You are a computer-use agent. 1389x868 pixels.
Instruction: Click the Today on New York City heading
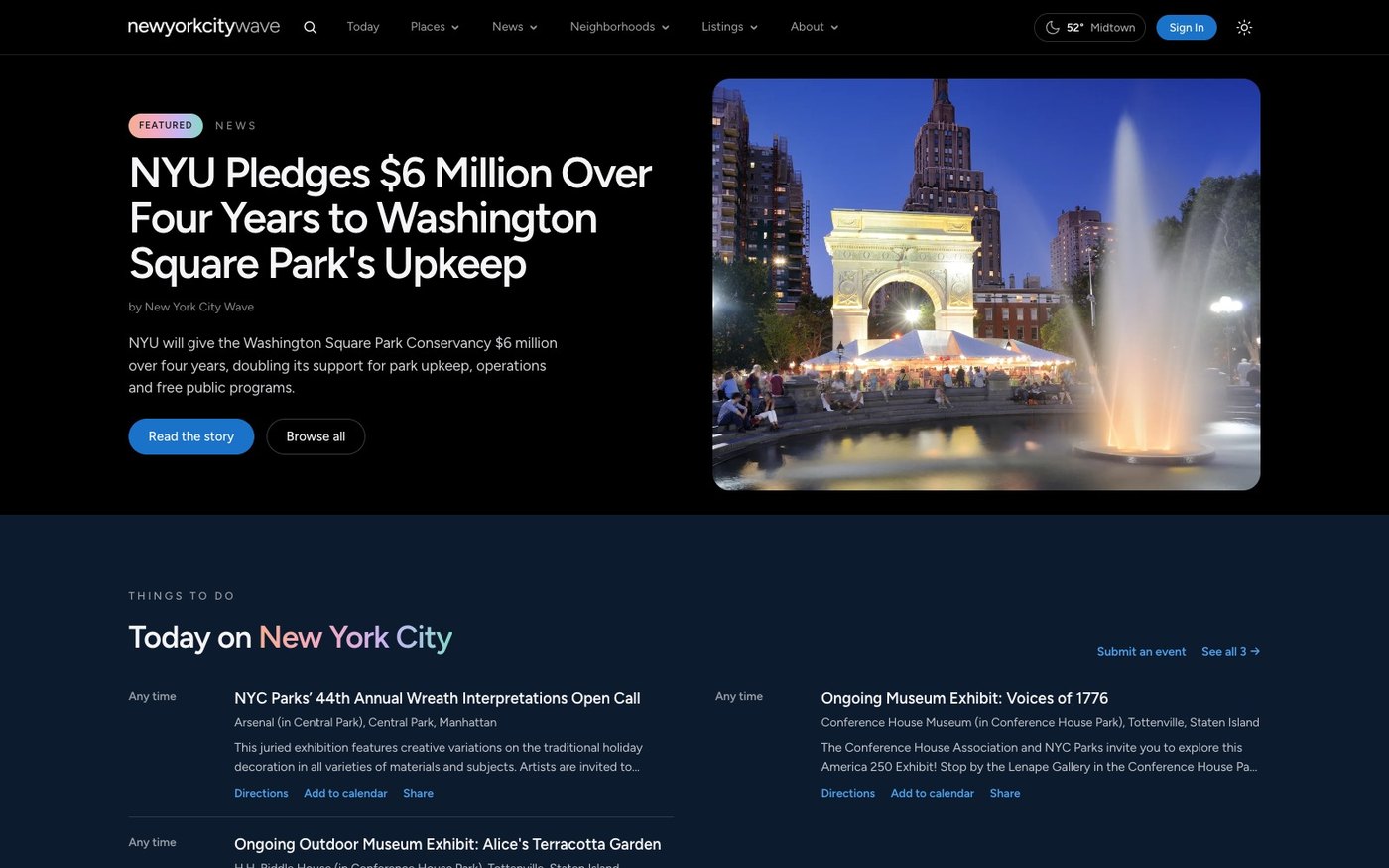point(291,637)
